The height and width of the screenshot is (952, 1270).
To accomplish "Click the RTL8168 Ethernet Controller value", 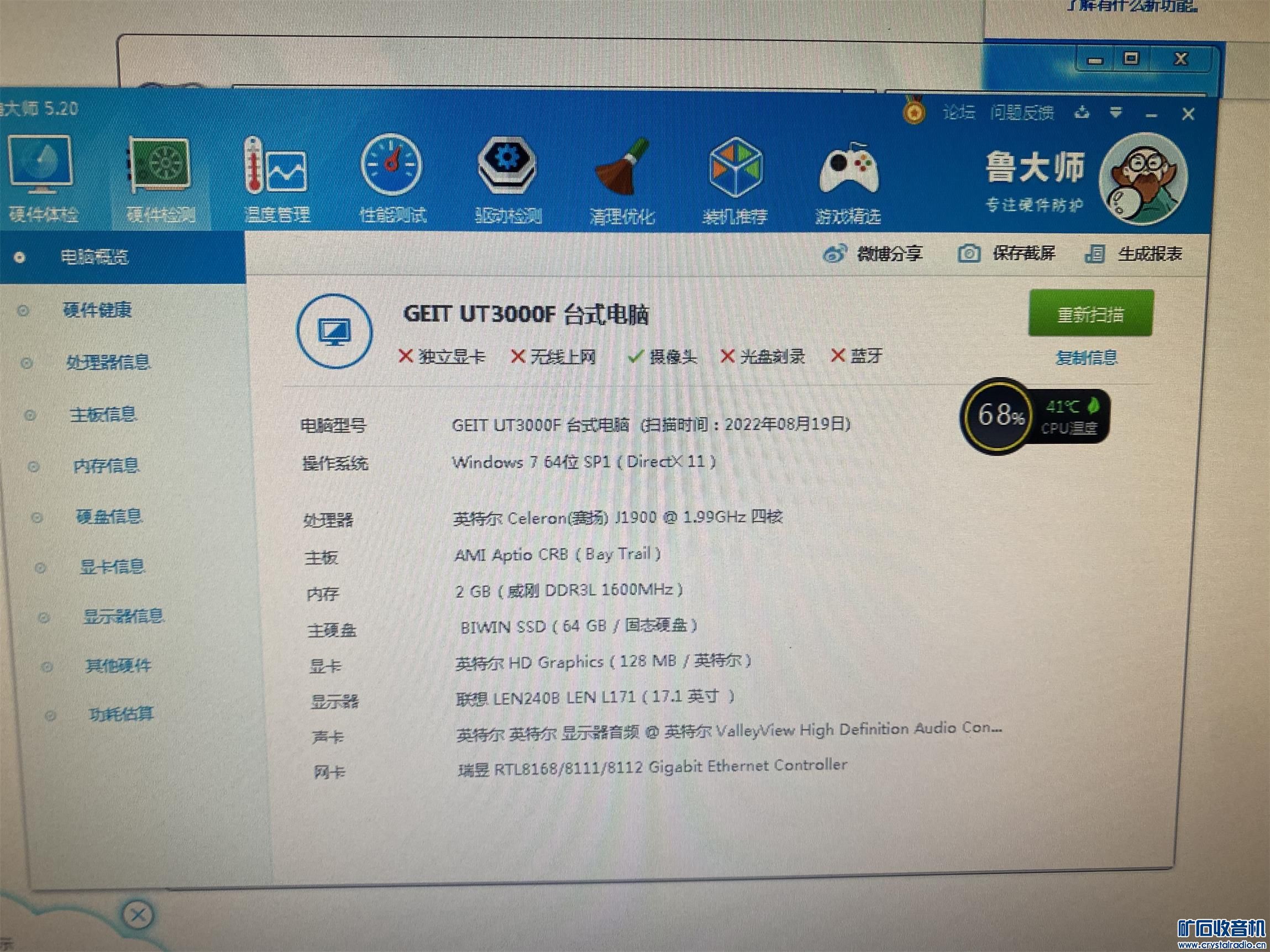I will [652, 767].
